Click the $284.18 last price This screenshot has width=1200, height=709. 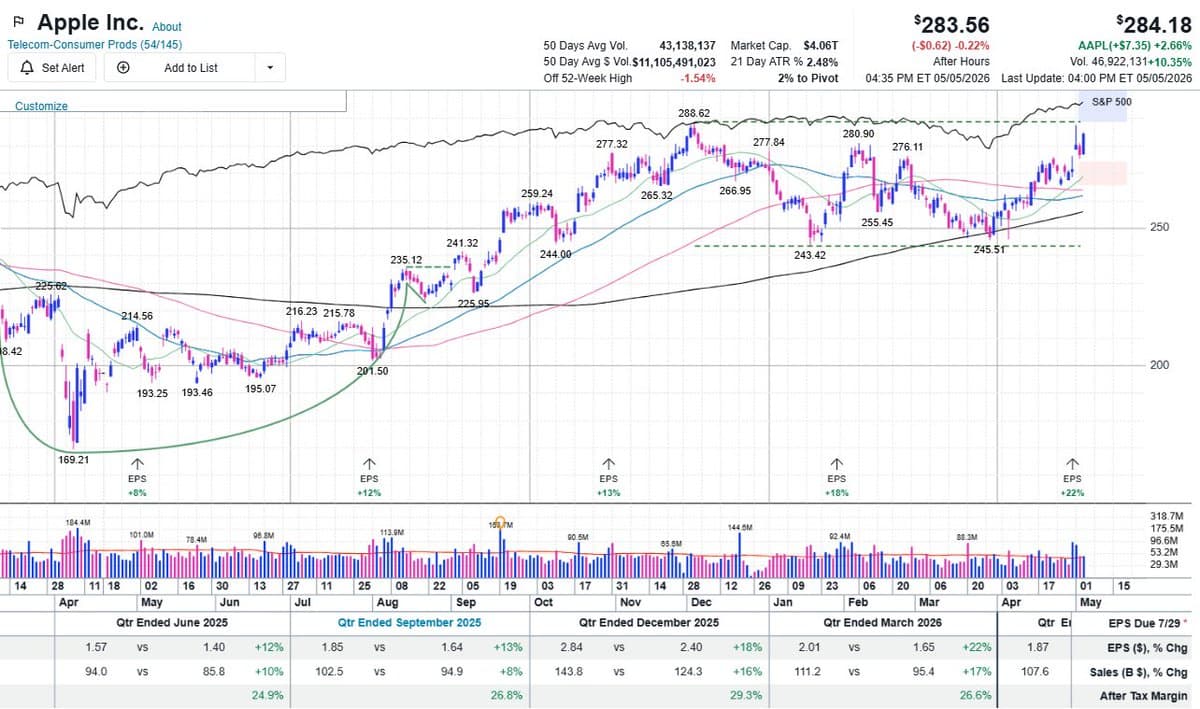1154,24
